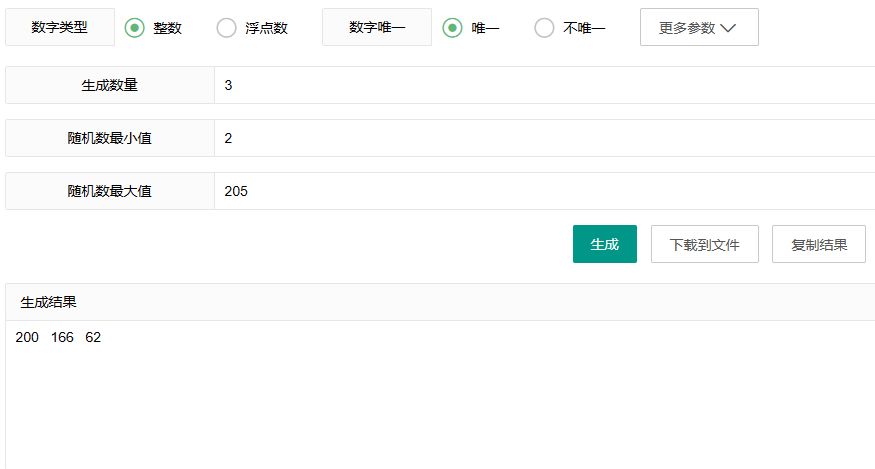
Task: Click the 随机数最大值 label cell
Action: (x=110, y=191)
